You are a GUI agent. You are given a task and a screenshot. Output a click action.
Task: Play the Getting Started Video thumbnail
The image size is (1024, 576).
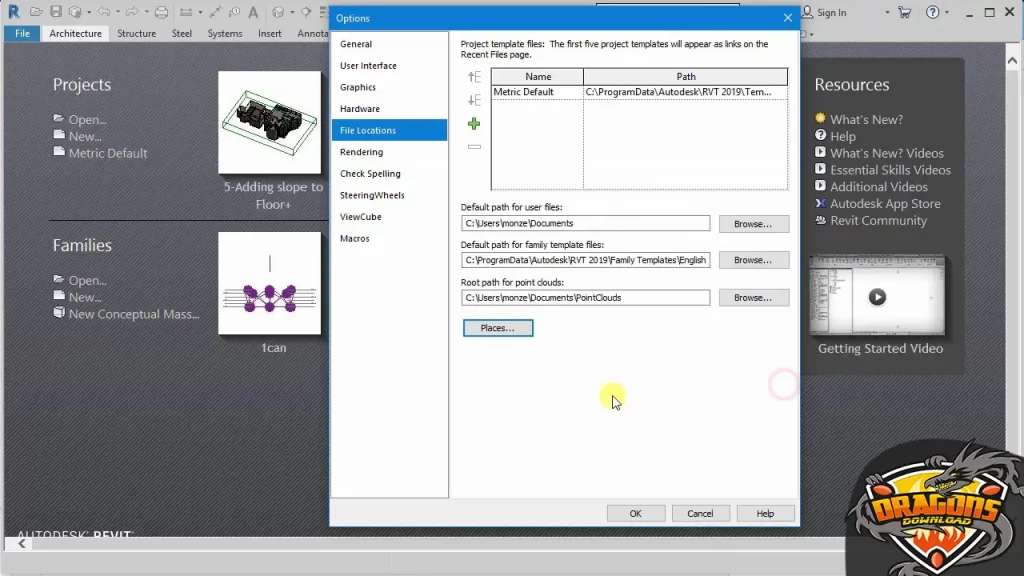pyautogui.click(x=877, y=296)
